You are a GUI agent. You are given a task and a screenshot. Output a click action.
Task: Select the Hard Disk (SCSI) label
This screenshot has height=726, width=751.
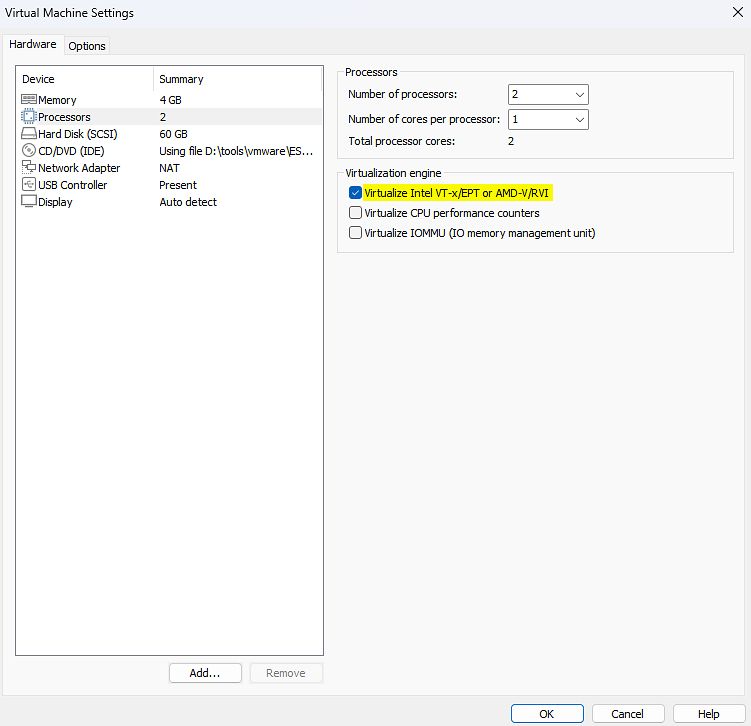pyautogui.click(x=78, y=134)
